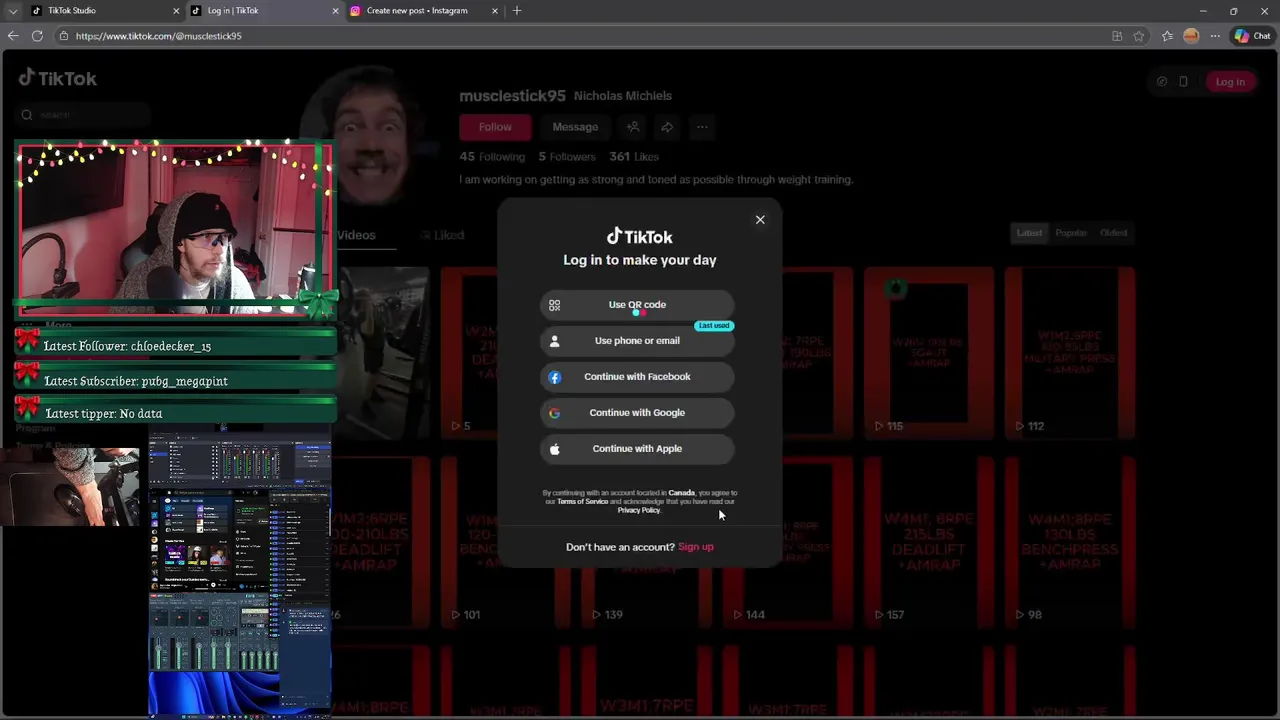View site information icon beside URL

click(64, 36)
